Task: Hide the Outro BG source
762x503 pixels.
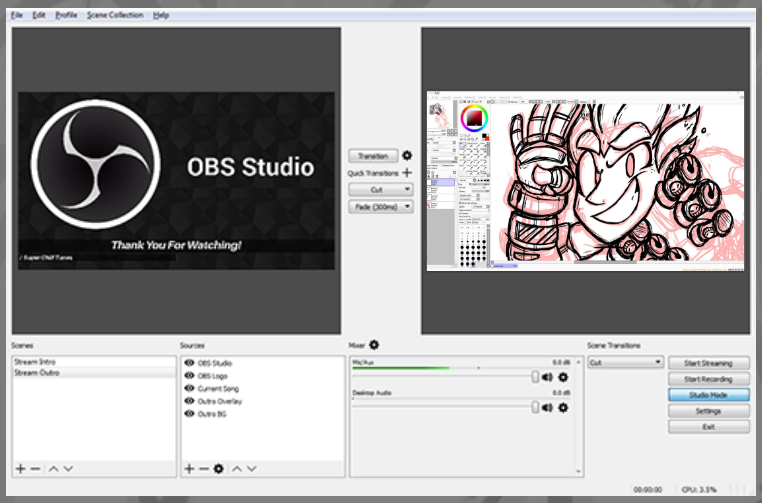Action: (x=190, y=414)
